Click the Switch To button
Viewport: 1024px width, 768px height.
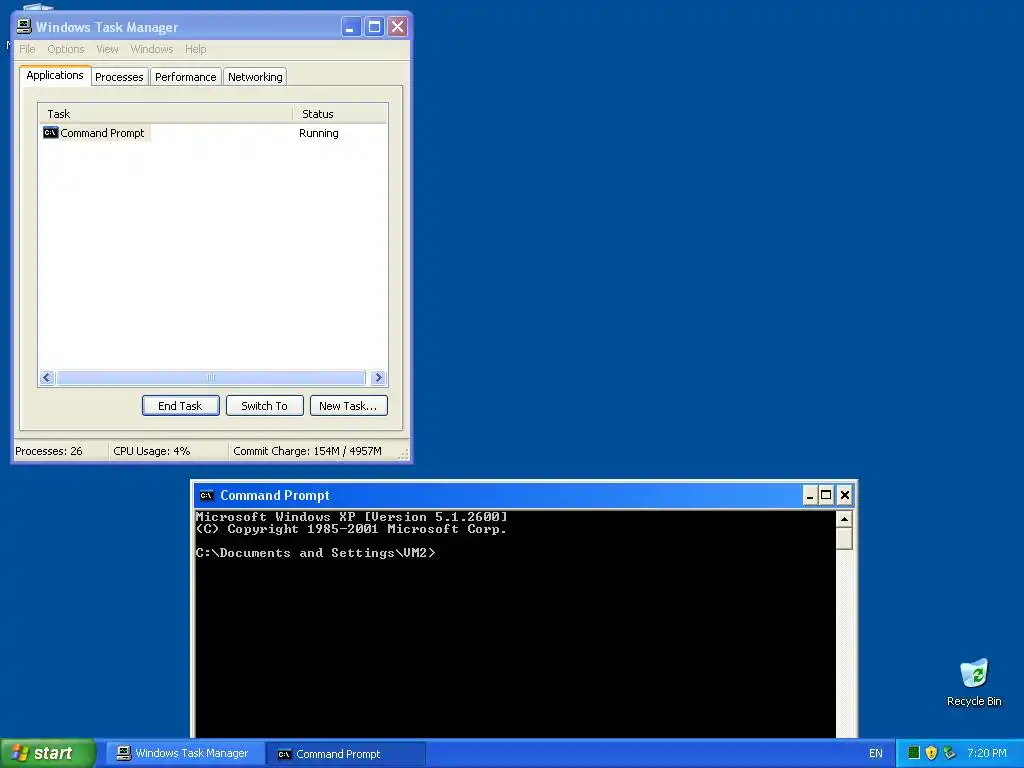tap(264, 406)
